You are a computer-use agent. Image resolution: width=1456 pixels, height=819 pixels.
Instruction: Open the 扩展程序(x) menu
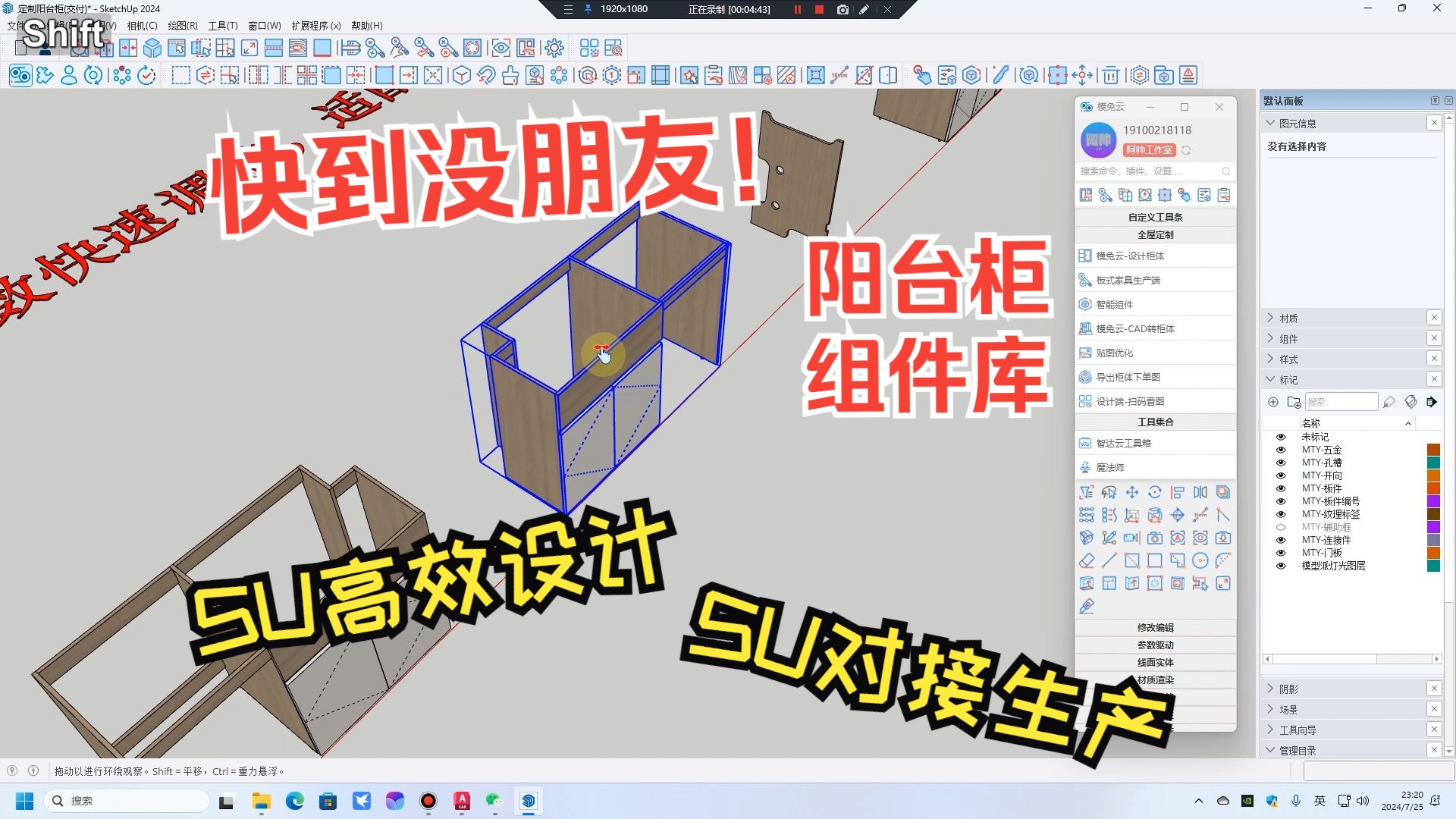coord(316,26)
